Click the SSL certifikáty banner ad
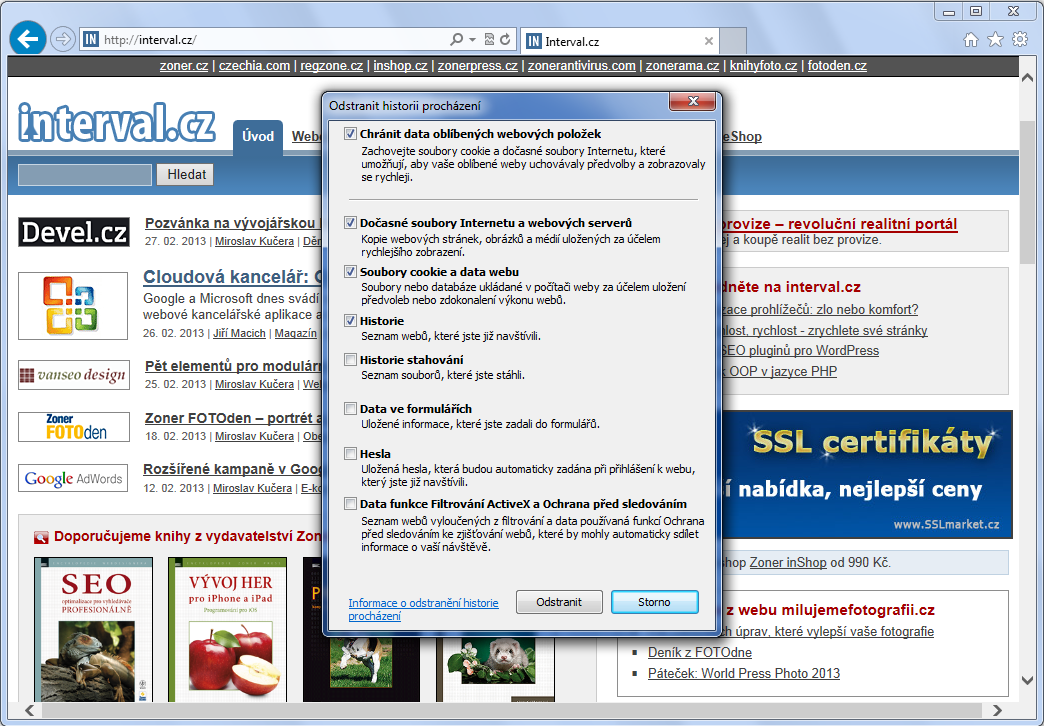 867,474
